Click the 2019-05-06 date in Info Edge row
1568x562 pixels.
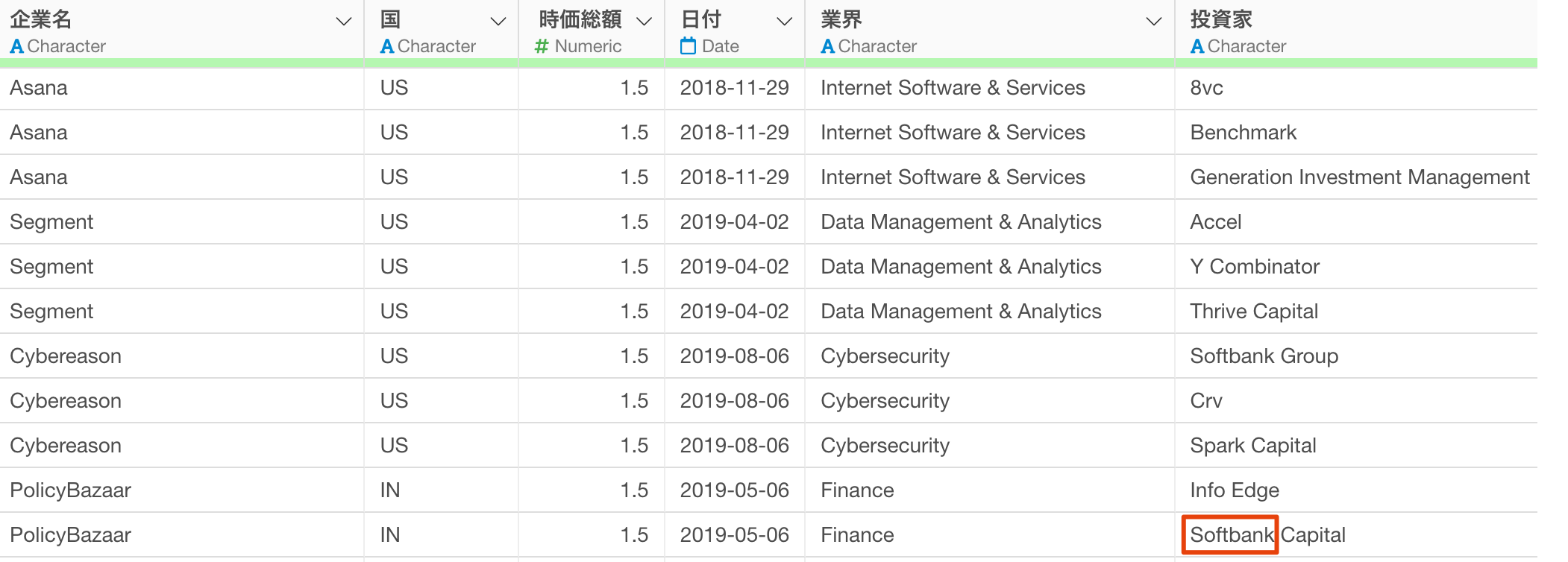coord(734,490)
